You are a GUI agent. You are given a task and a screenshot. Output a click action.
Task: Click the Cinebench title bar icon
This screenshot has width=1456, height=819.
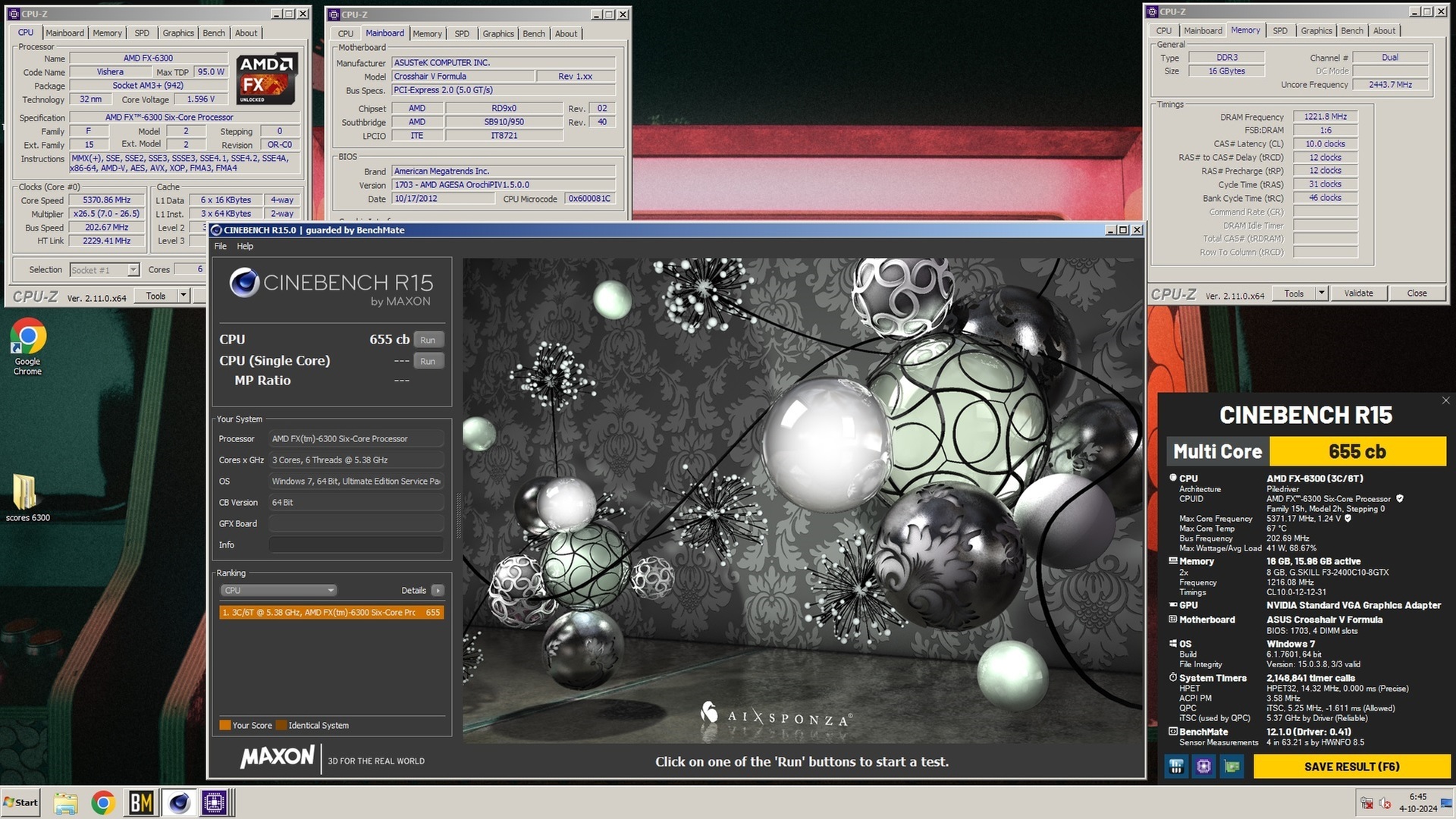[216, 230]
